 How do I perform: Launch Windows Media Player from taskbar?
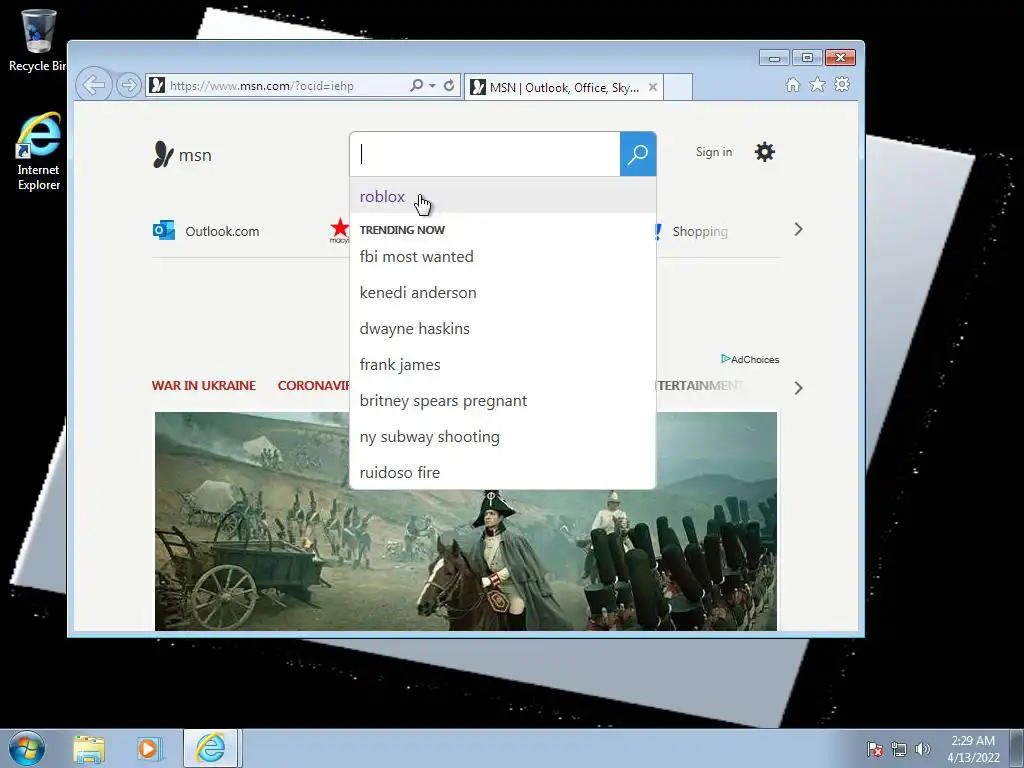coord(148,749)
